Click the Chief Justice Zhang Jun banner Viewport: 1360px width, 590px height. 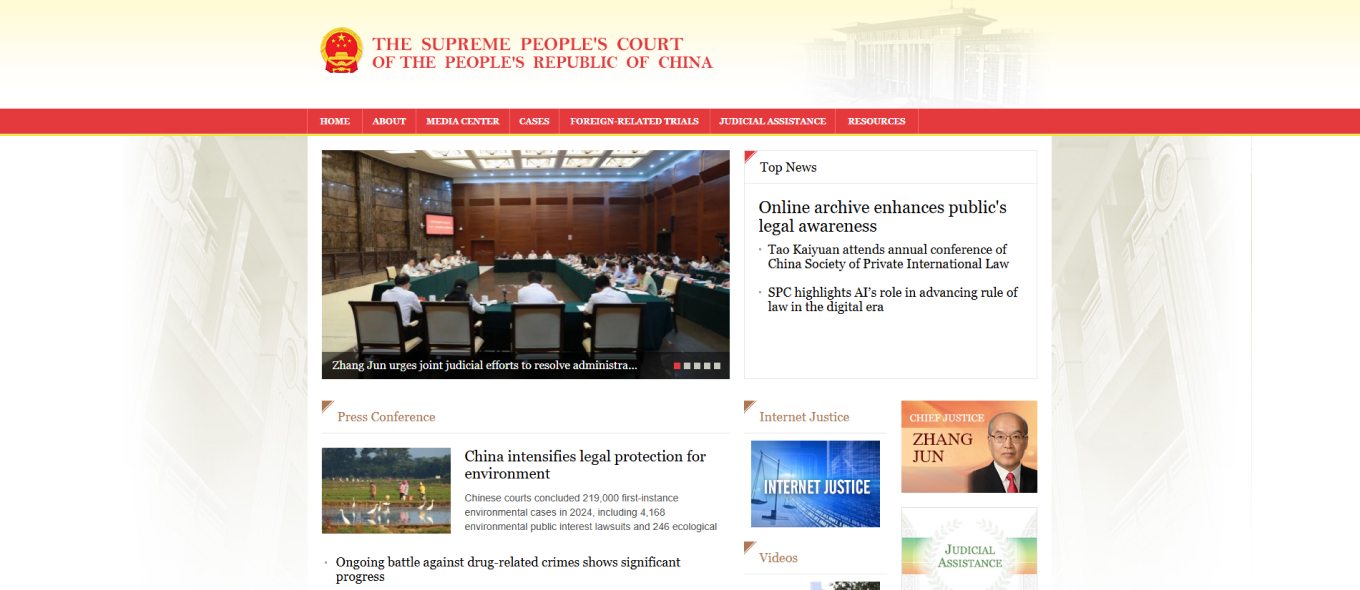968,446
